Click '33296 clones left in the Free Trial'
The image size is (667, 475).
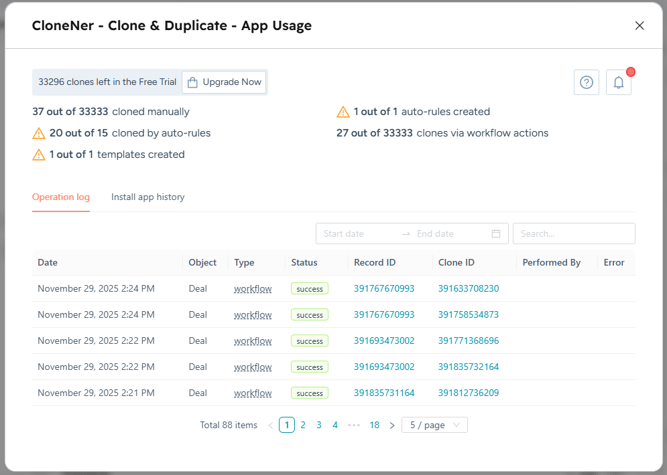(x=107, y=82)
